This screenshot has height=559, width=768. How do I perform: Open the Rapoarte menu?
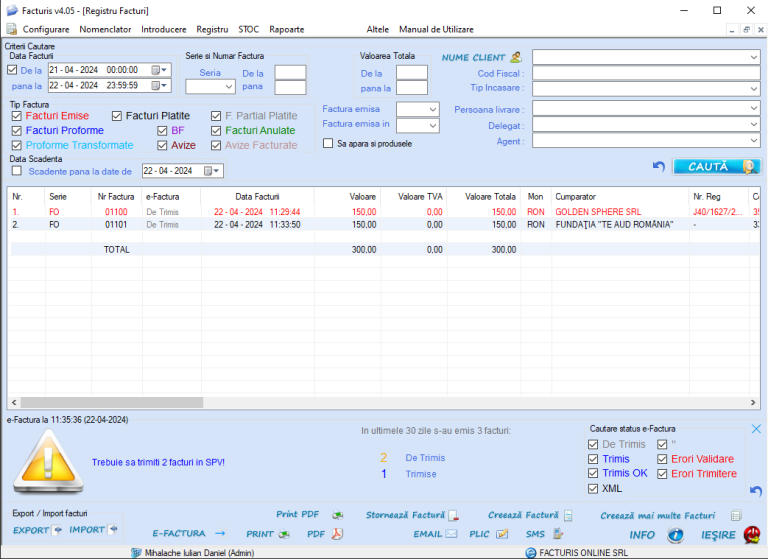point(286,30)
